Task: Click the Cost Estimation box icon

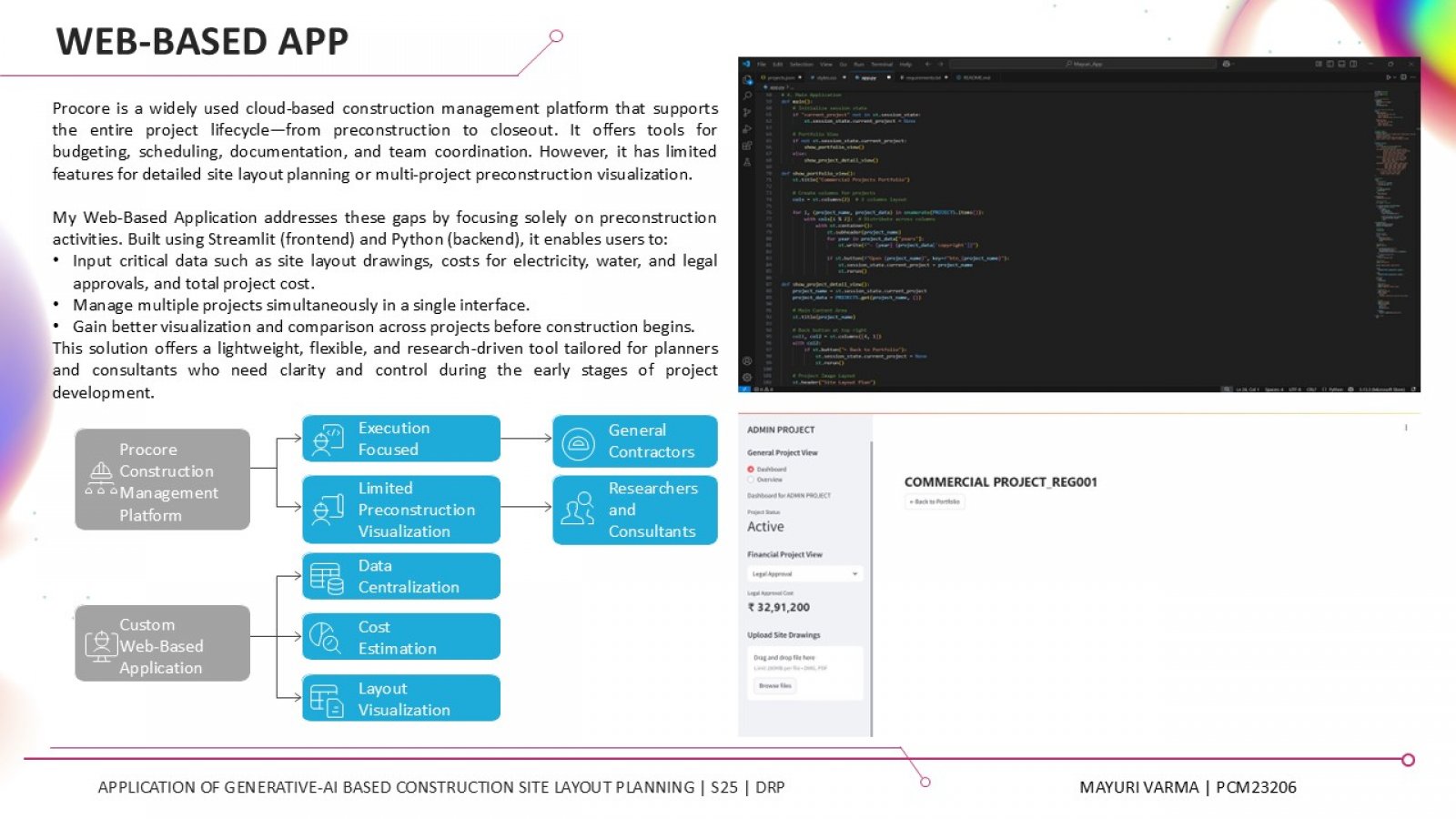Action: pyautogui.click(x=324, y=637)
